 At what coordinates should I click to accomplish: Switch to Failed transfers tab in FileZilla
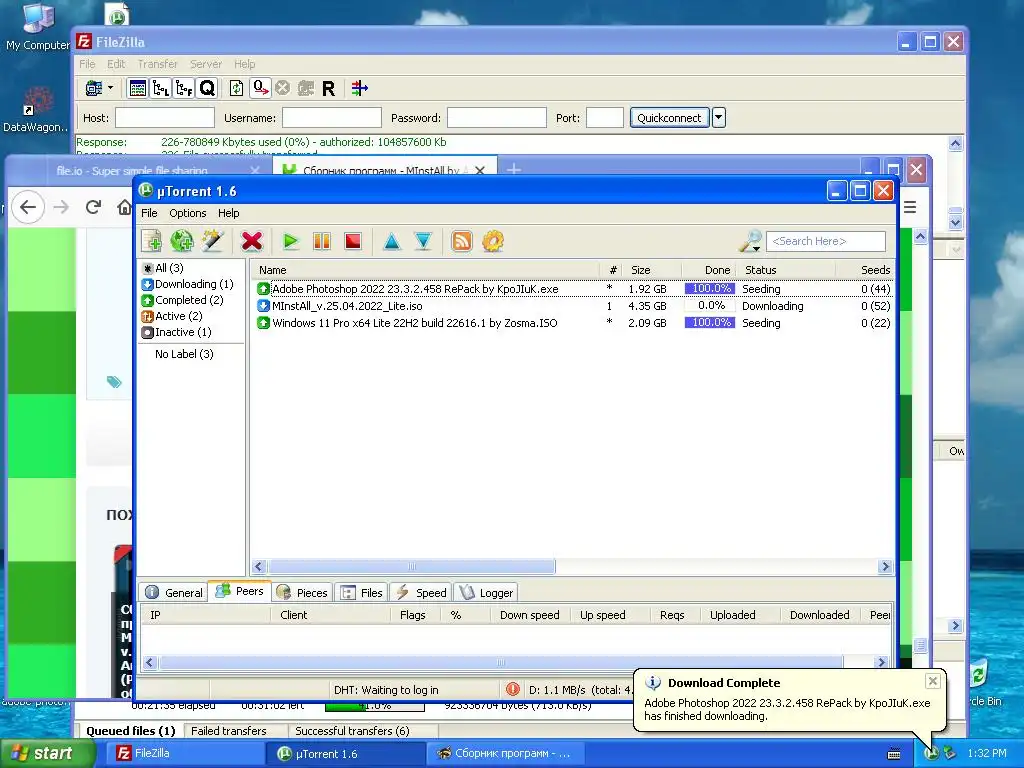point(229,731)
